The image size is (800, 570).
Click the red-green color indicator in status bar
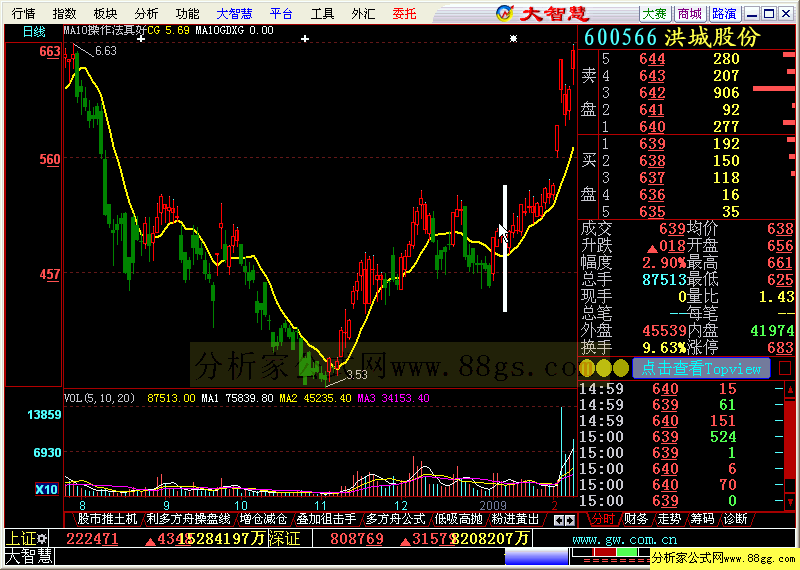[x=615, y=552]
